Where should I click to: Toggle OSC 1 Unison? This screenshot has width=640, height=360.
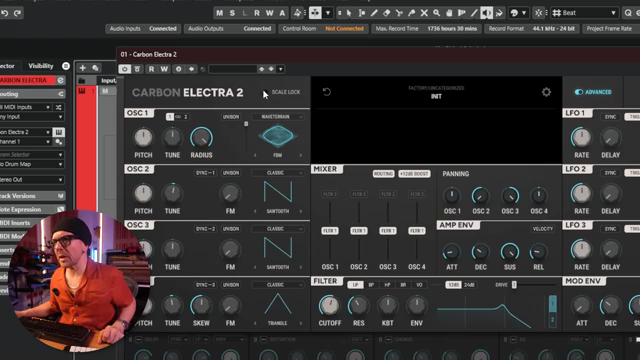231,117
